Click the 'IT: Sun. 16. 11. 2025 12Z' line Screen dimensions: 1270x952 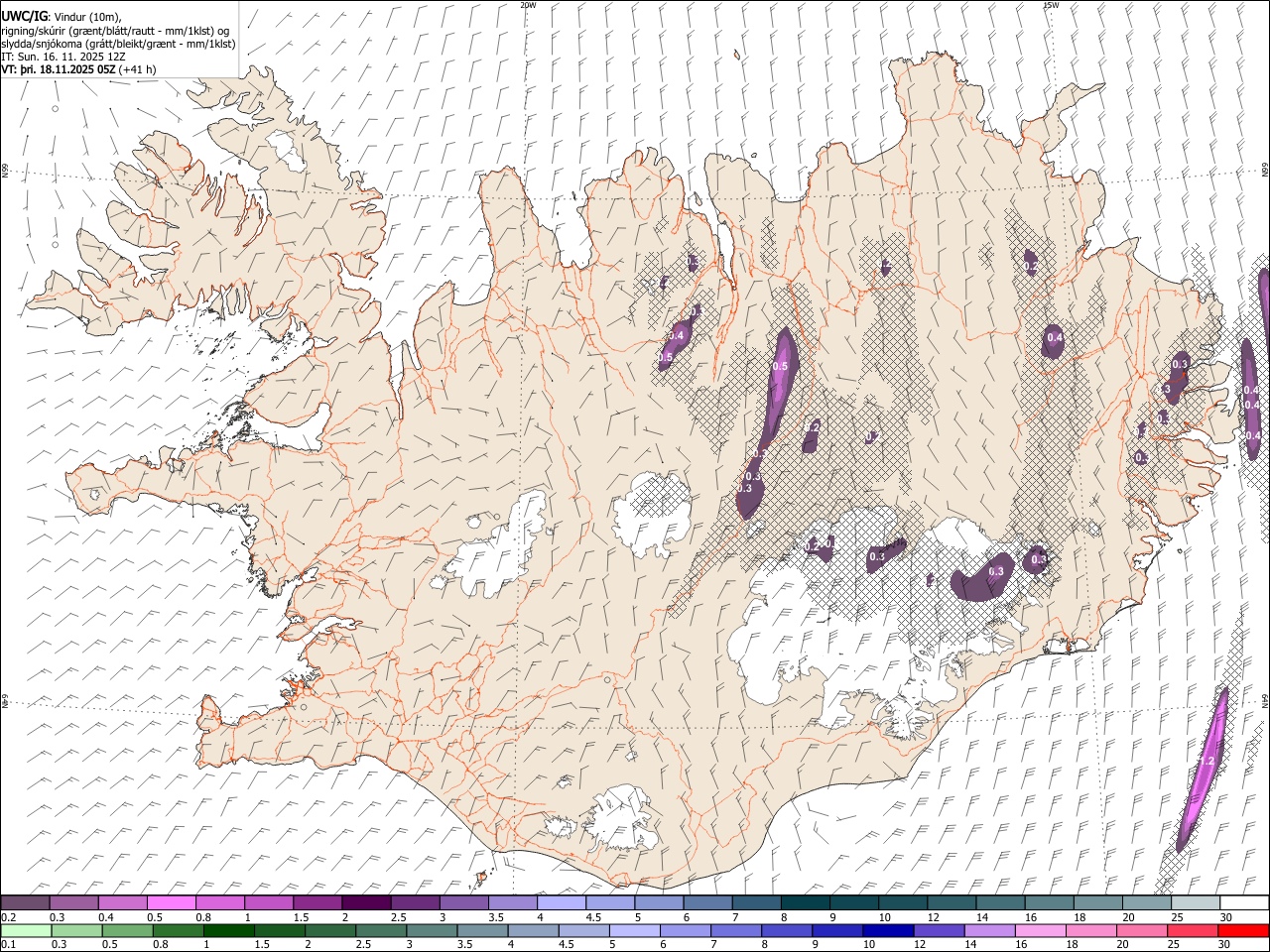coord(63,57)
